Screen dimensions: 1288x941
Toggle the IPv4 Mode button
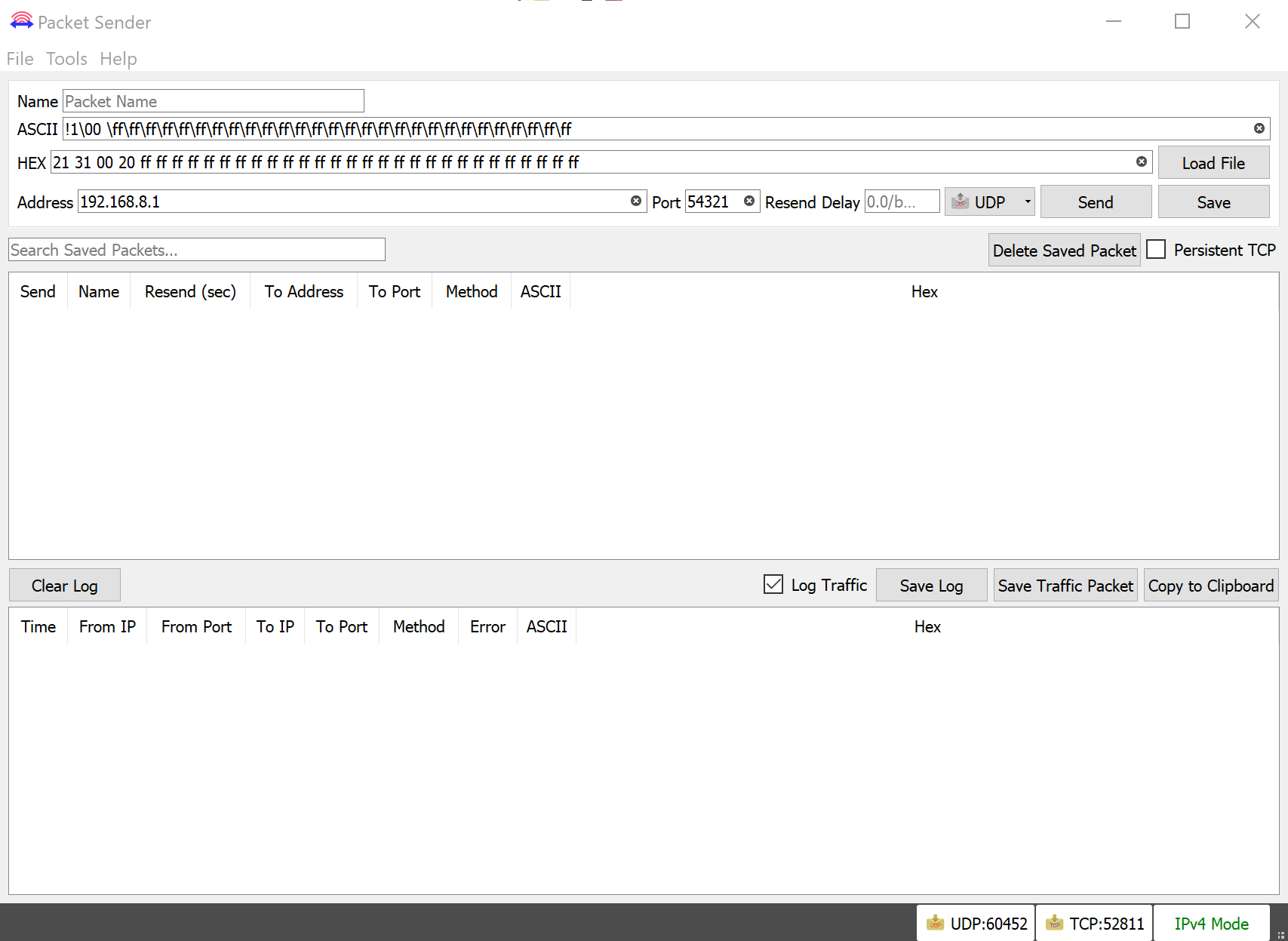[1210, 924]
